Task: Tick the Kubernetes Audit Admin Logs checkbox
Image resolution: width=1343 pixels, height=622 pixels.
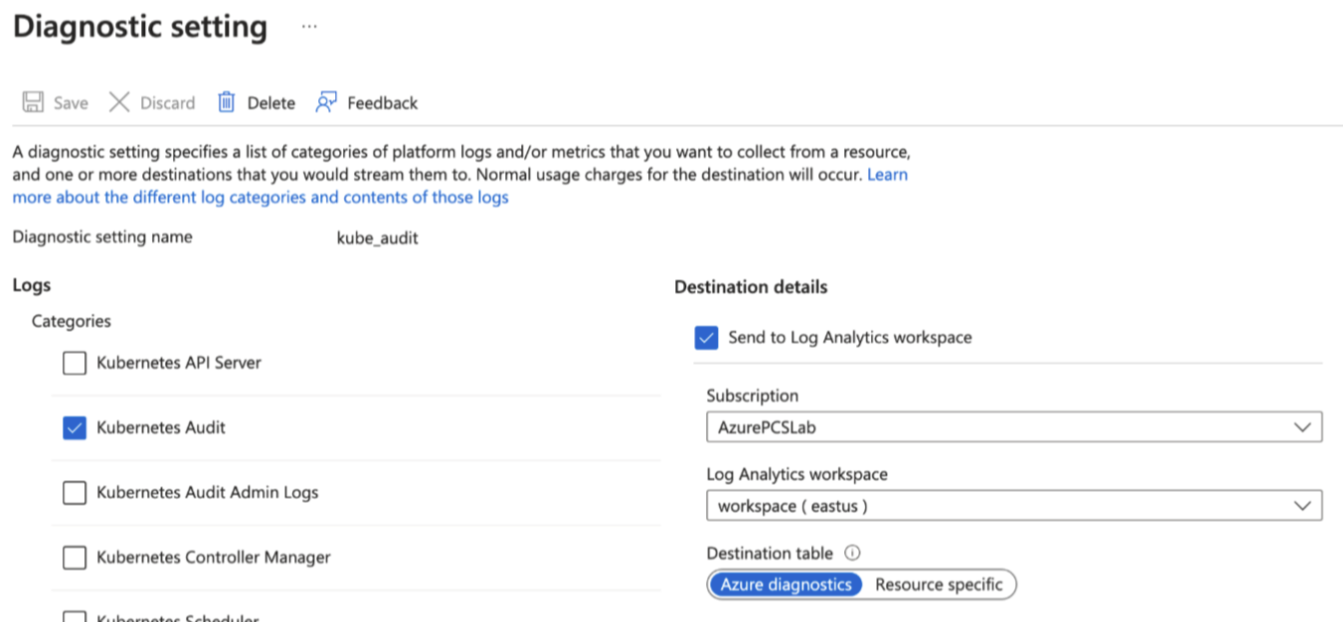Action: [x=75, y=493]
